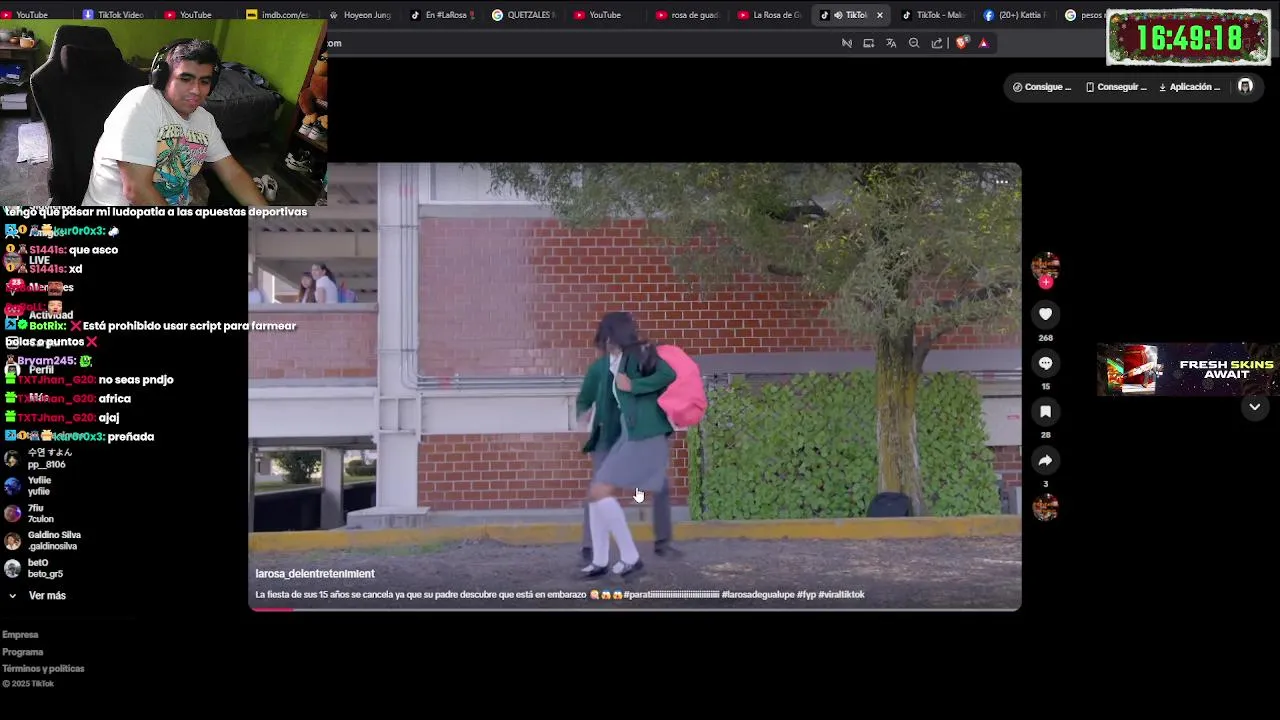This screenshot has height=720, width=1280.
Task: Click the #larosadeguadalupe hashtag
Action: click(x=758, y=595)
